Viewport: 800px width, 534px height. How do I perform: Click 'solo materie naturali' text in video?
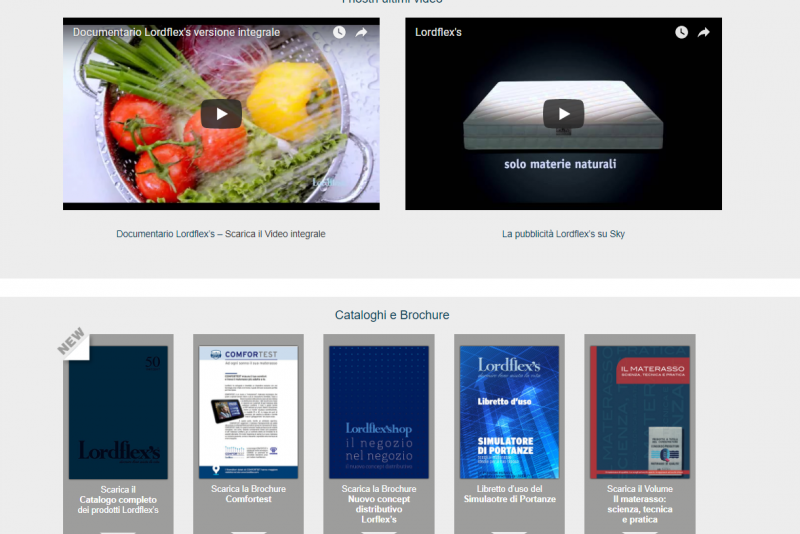click(x=560, y=164)
